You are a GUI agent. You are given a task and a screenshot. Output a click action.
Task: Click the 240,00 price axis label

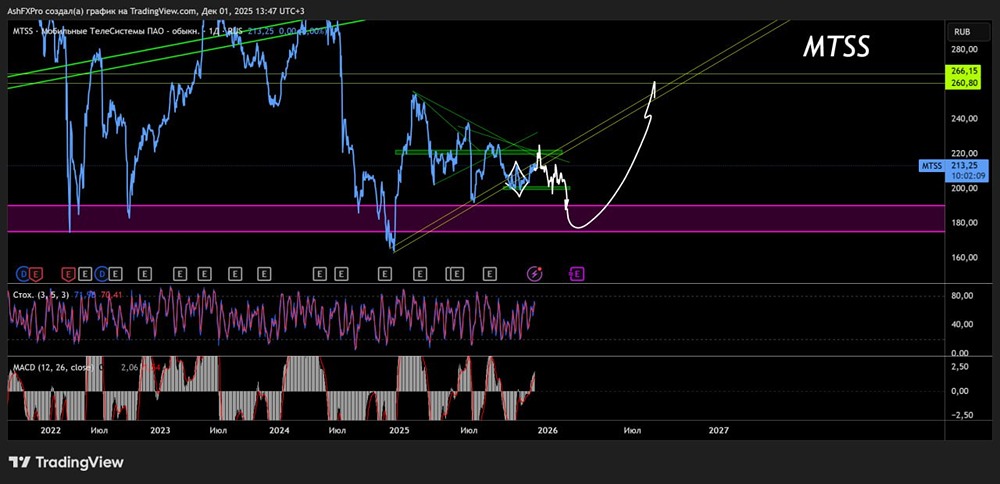(964, 119)
